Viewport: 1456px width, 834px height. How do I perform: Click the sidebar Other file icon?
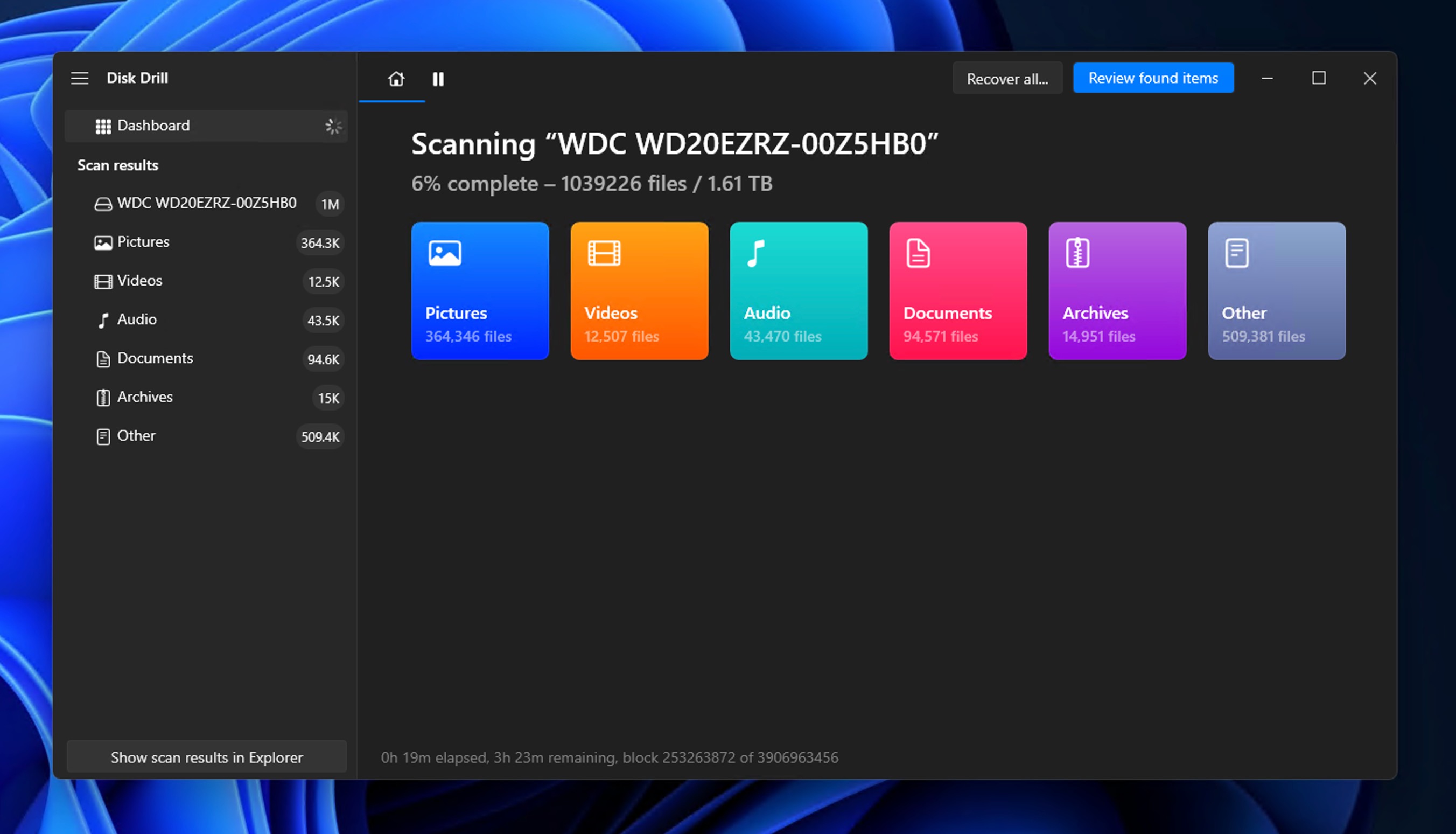click(x=103, y=436)
